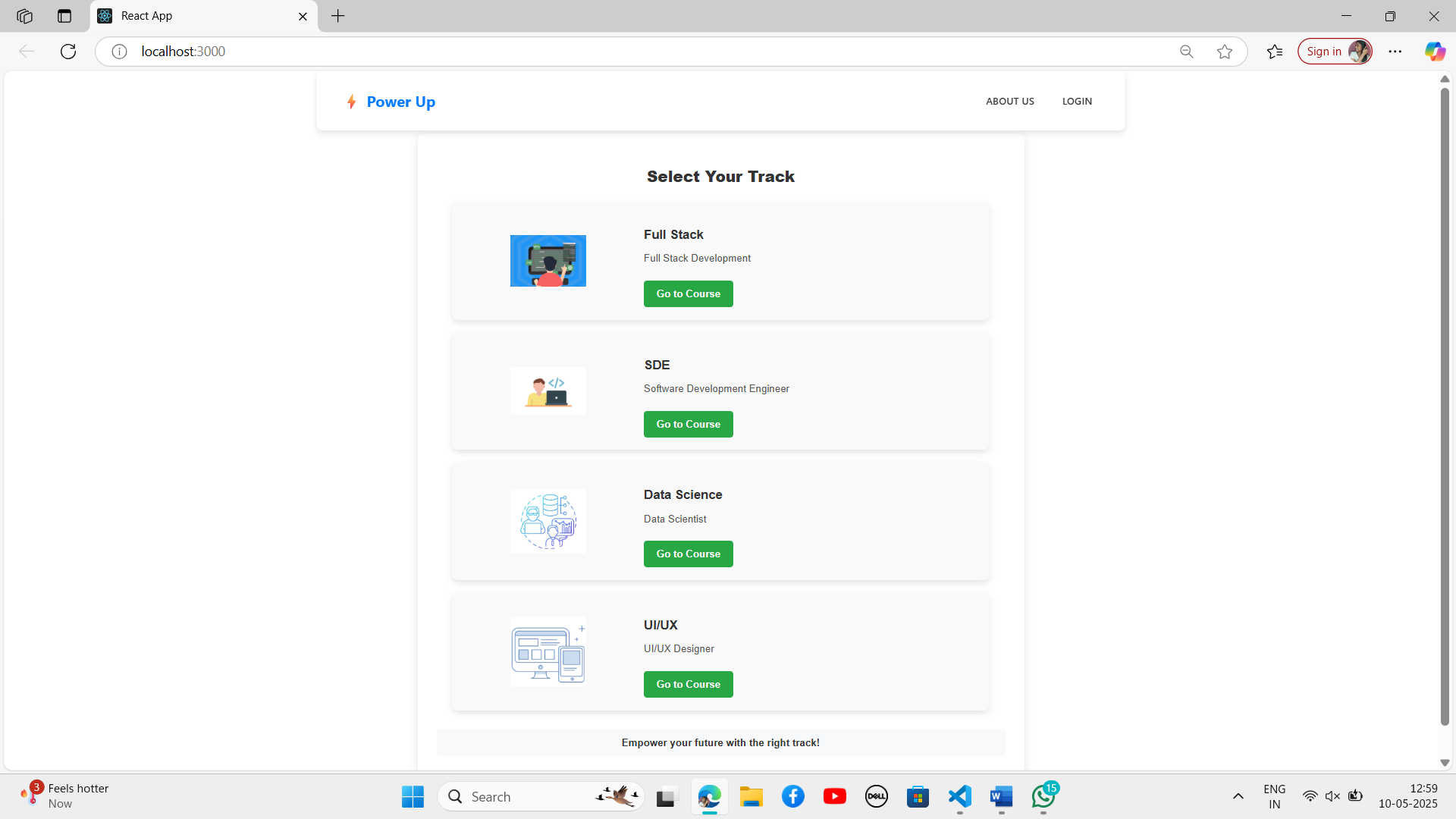Go to Course for Full Stack
Screen dimensions: 1456x819
688,293
